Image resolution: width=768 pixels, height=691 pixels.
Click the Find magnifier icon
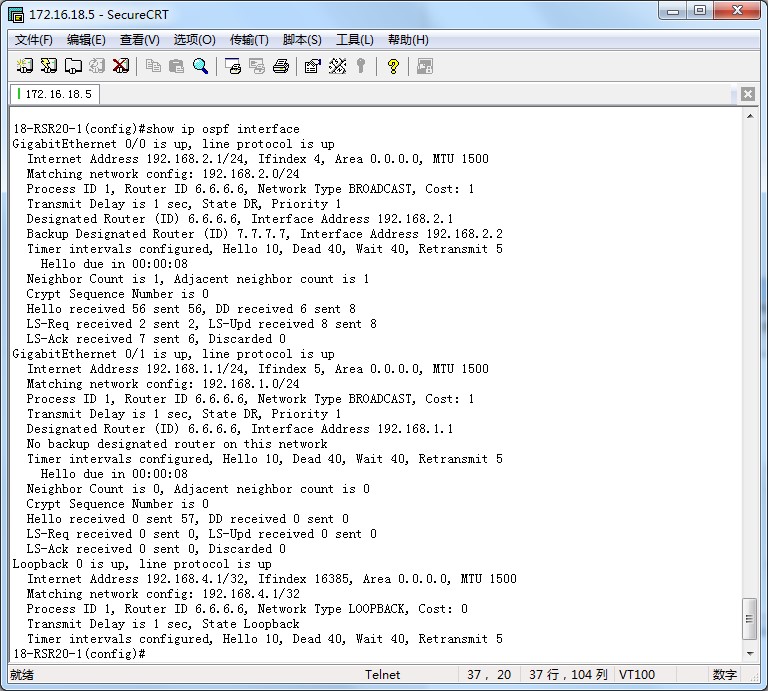[x=201, y=66]
